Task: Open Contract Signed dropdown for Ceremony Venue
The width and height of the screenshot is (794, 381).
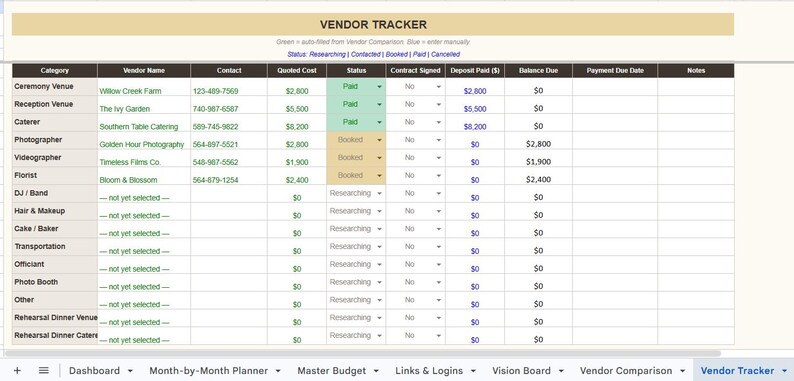Action: 439,87
